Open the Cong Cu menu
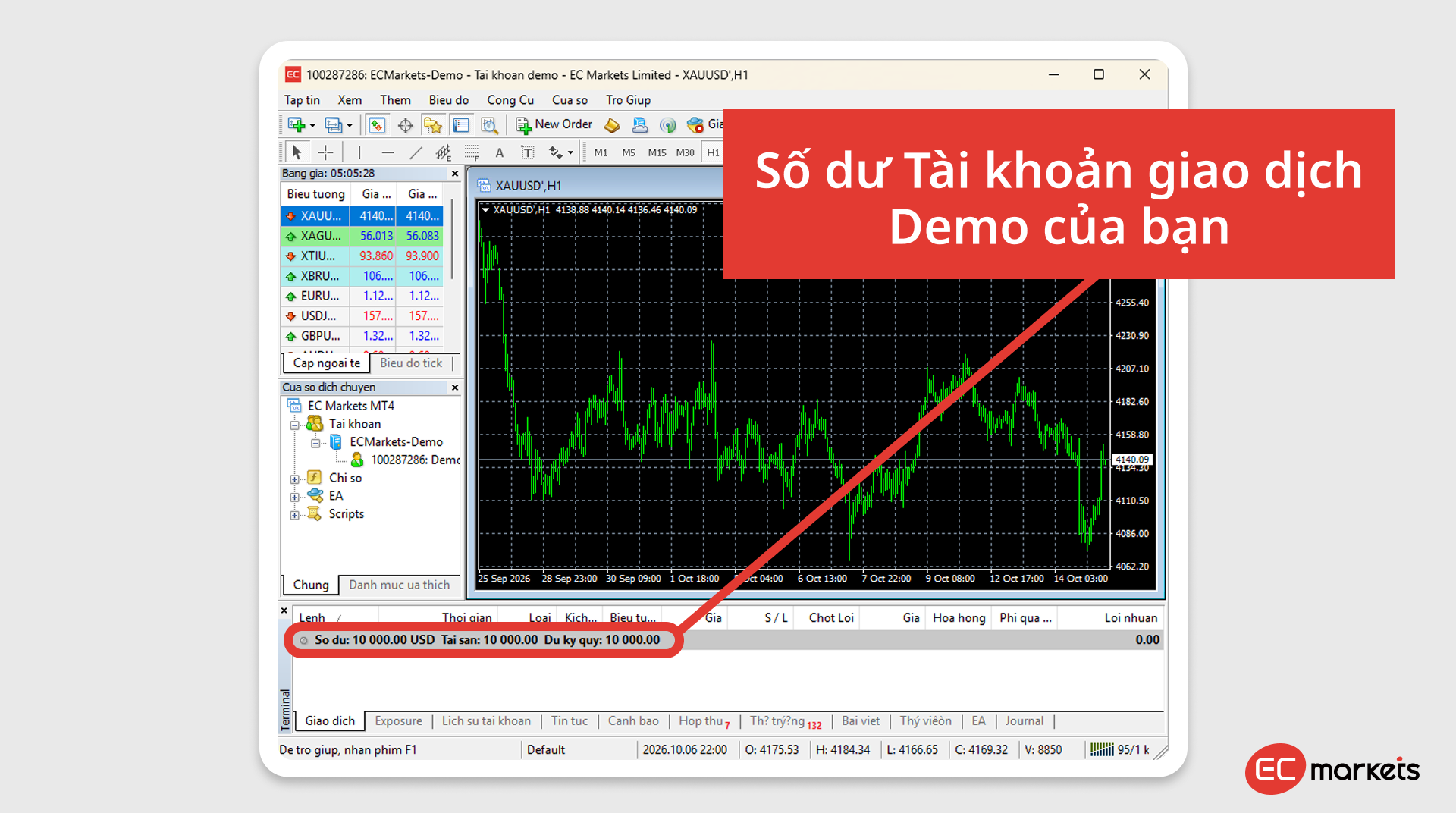This screenshot has width=1456, height=813. point(510,100)
